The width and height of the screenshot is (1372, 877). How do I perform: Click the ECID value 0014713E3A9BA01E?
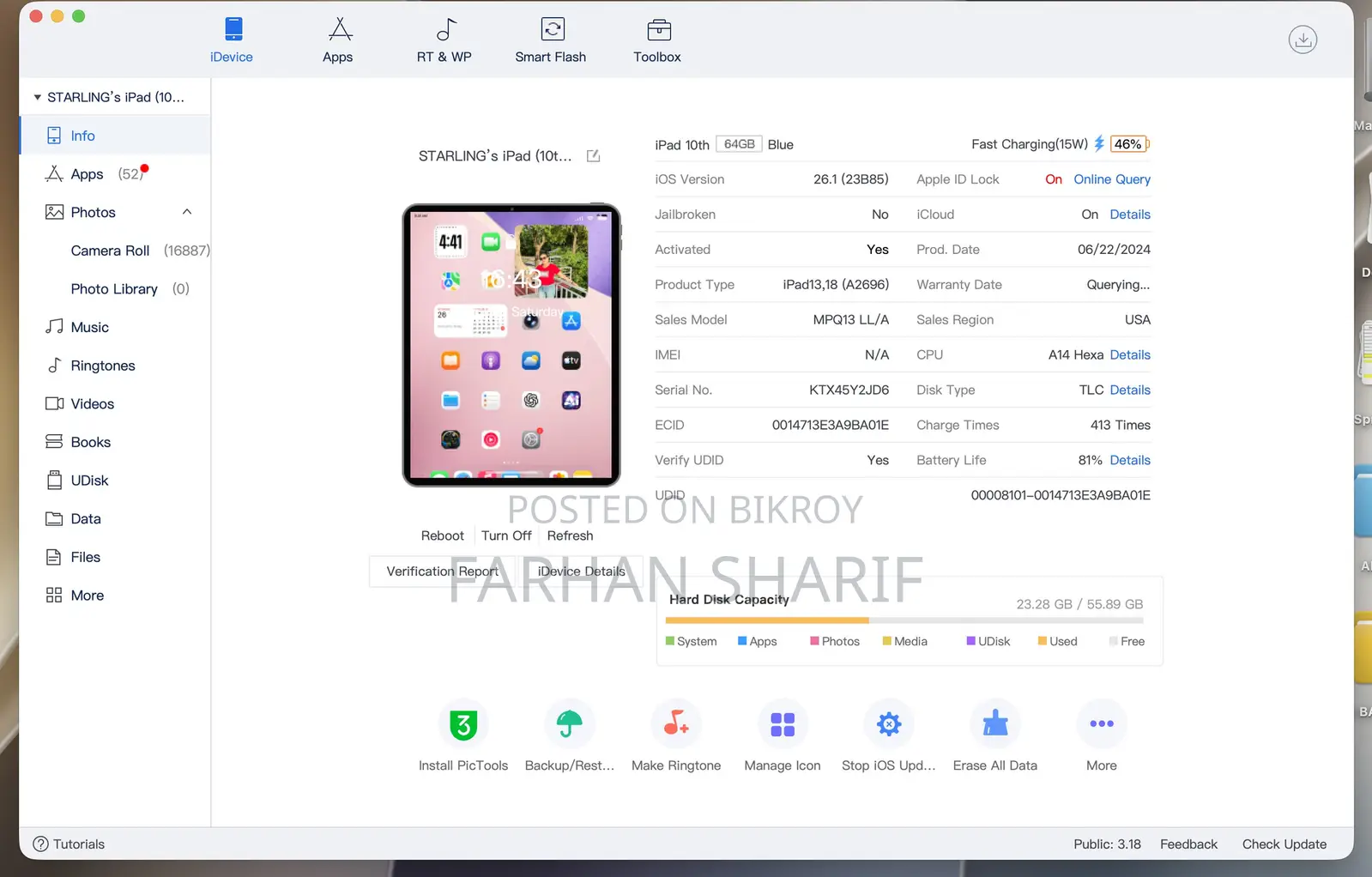tap(831, 426)
